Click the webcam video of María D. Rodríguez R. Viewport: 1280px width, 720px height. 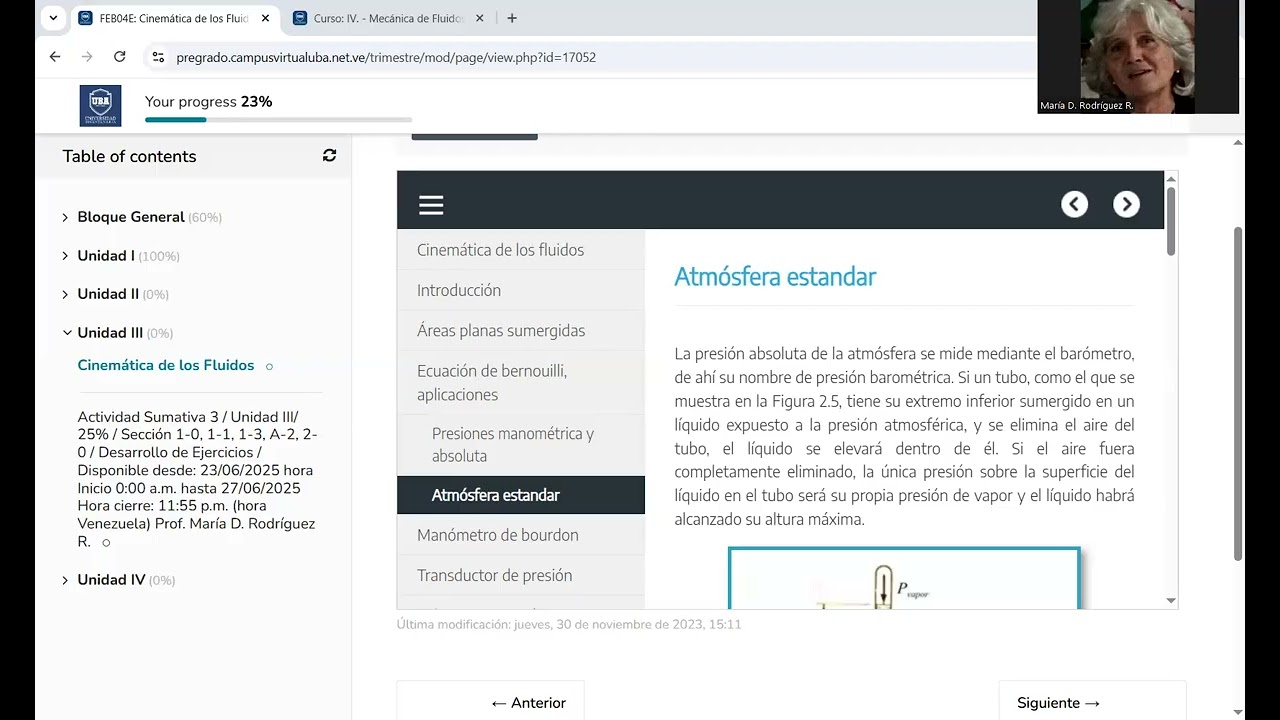click(1138, 57)
